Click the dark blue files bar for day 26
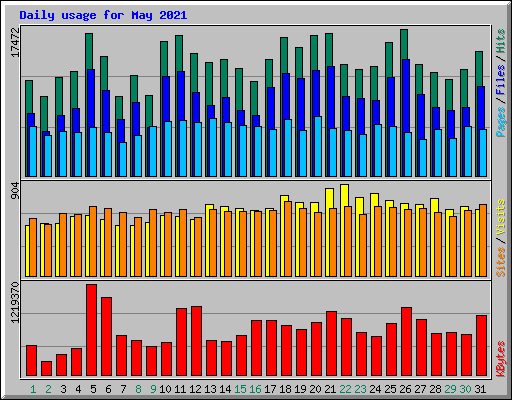Viewport: 512px width, 400px height. (x=406, y=96)
